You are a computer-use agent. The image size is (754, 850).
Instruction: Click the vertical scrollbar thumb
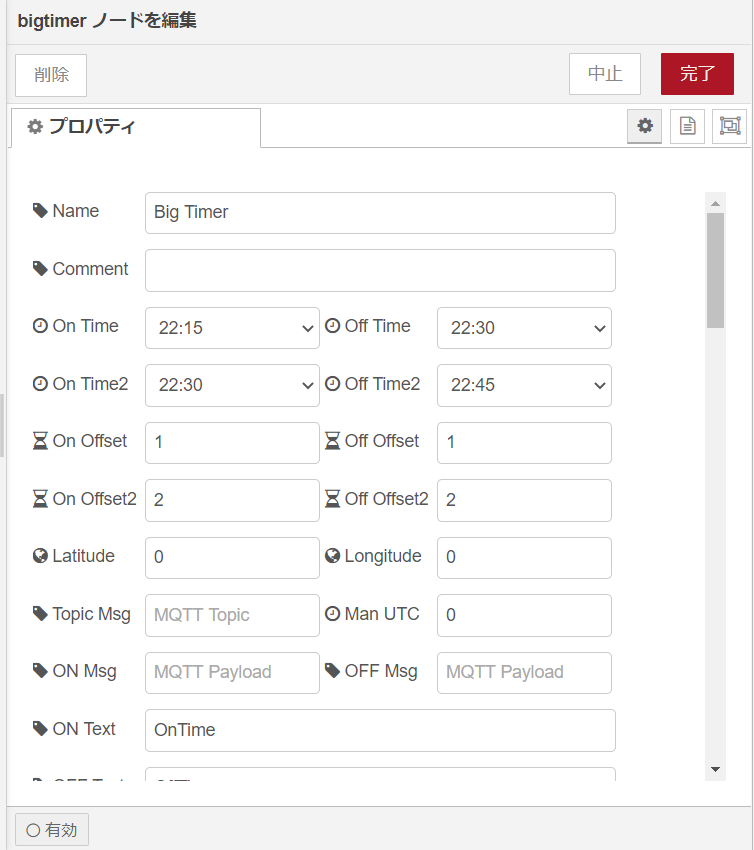[716, 271]
